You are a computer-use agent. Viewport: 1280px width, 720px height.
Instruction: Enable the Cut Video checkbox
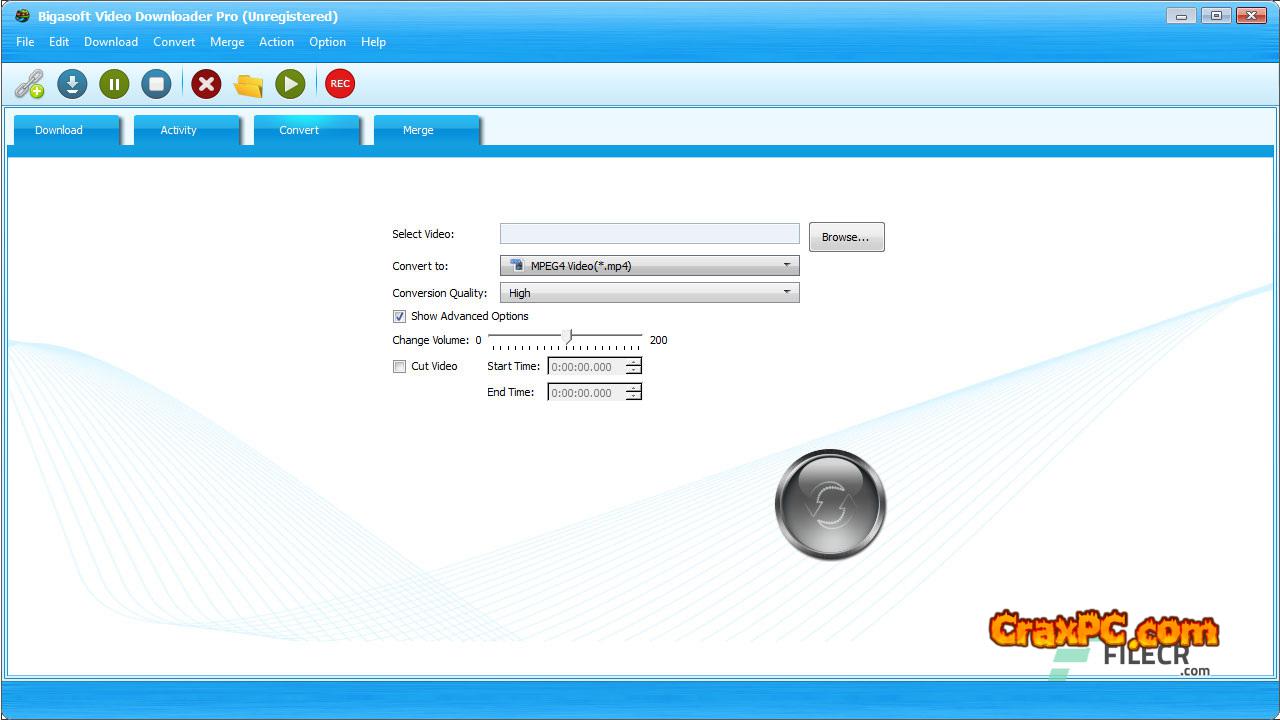point(399,366)
